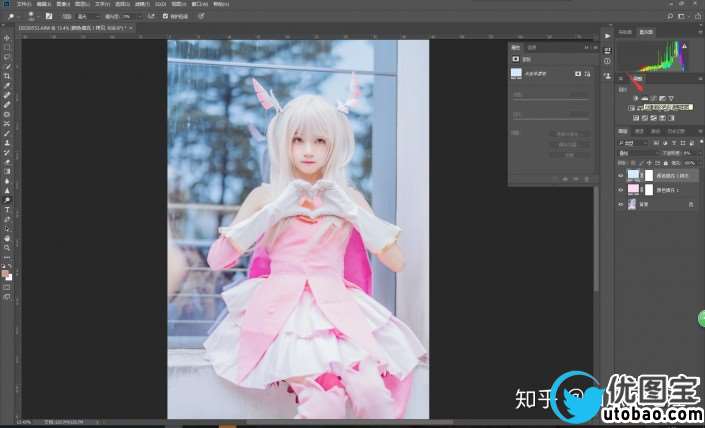
Task: Click the pink fill layer's color thumbnail
Action: click(633, 189)
